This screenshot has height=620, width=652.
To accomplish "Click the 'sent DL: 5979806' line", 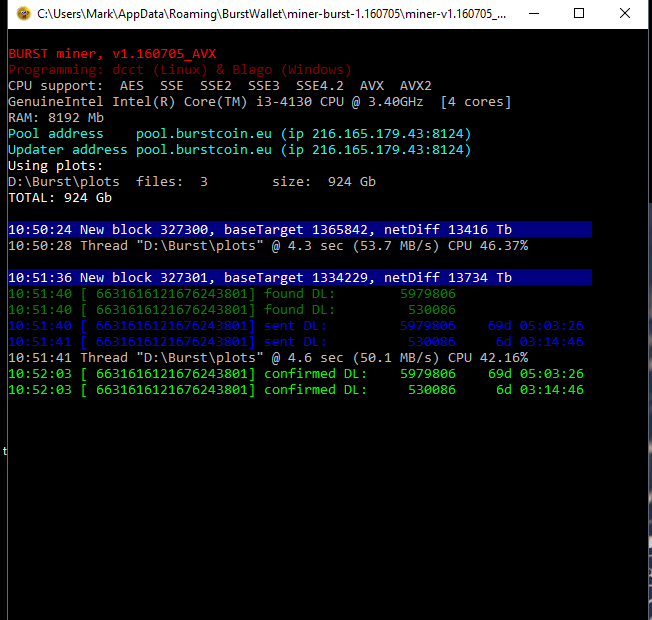I will tap(296, 326).
